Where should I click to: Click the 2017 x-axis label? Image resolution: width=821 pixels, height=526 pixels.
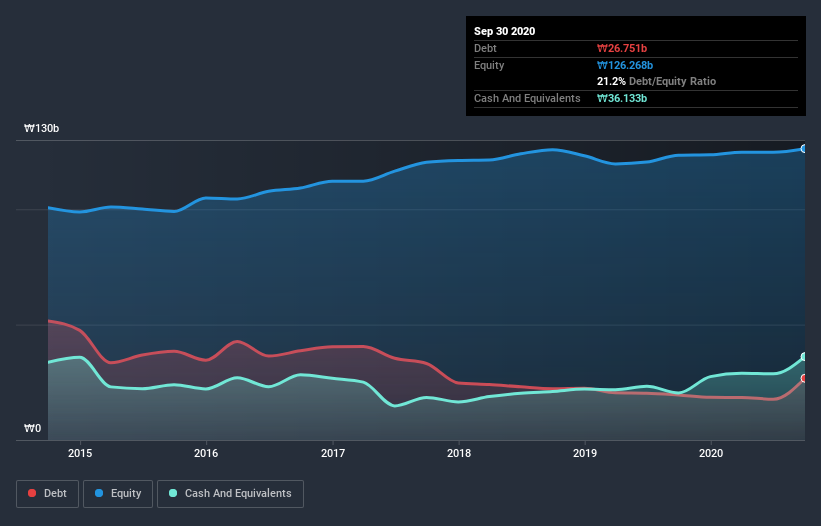(x=332, y=453)
